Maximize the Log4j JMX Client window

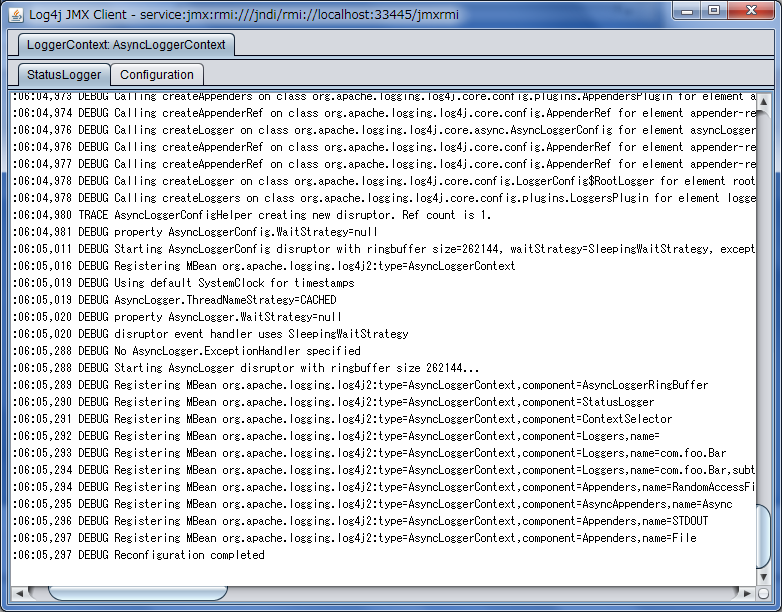click(x=713, y=10)
